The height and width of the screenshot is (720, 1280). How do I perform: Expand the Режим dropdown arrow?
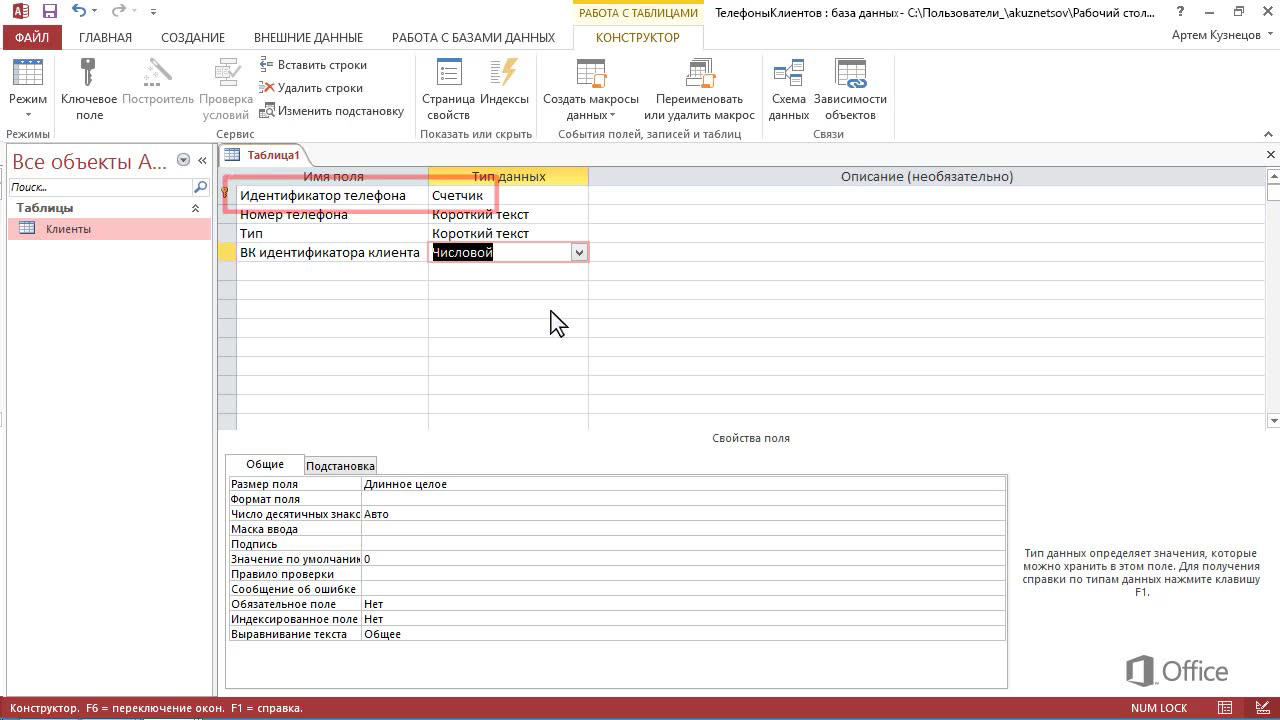[x=28, y=115]
